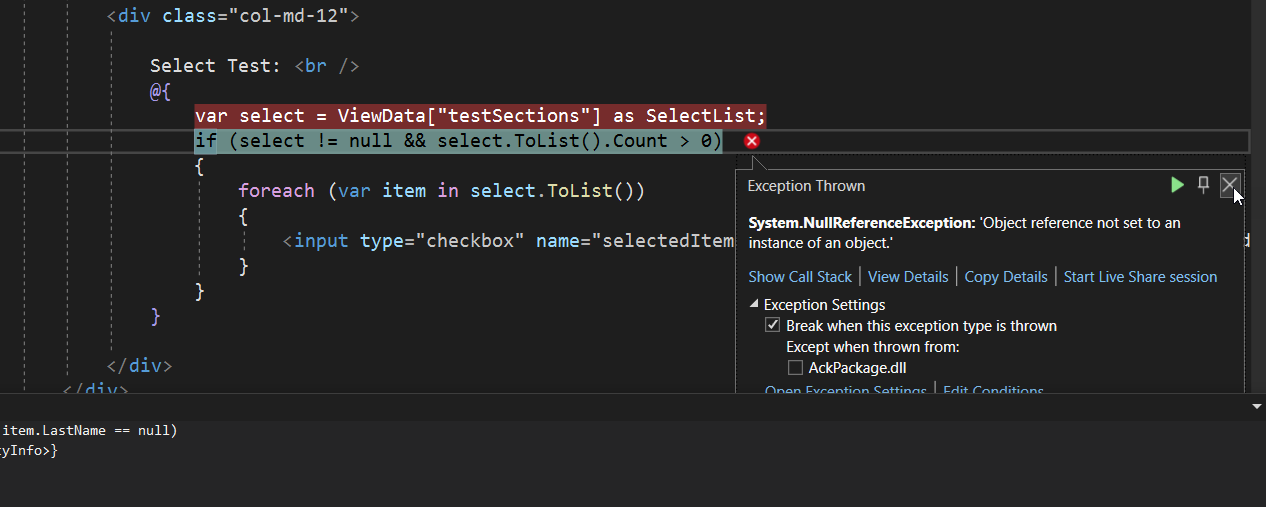Tick the AckPackage.dll checkbox

tap(795, 368)
